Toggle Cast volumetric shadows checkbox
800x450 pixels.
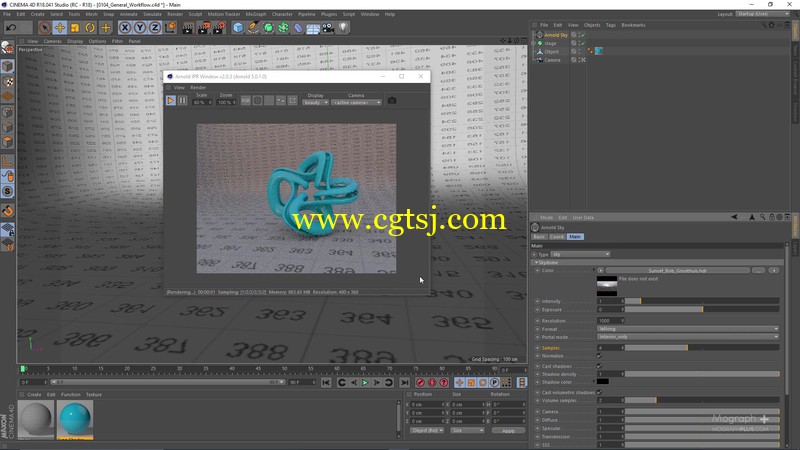click(599, 392)
